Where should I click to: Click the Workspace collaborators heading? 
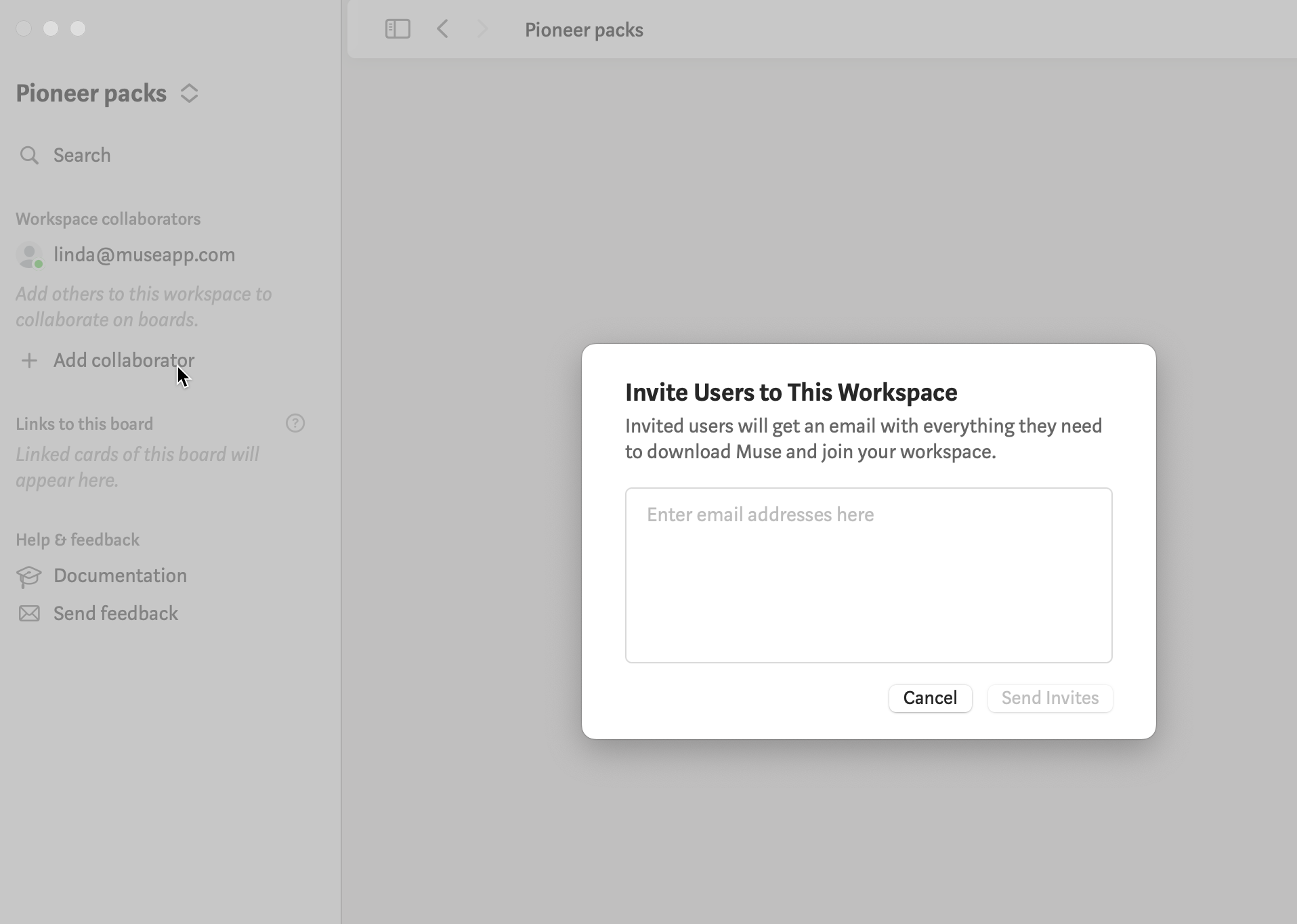108,219
